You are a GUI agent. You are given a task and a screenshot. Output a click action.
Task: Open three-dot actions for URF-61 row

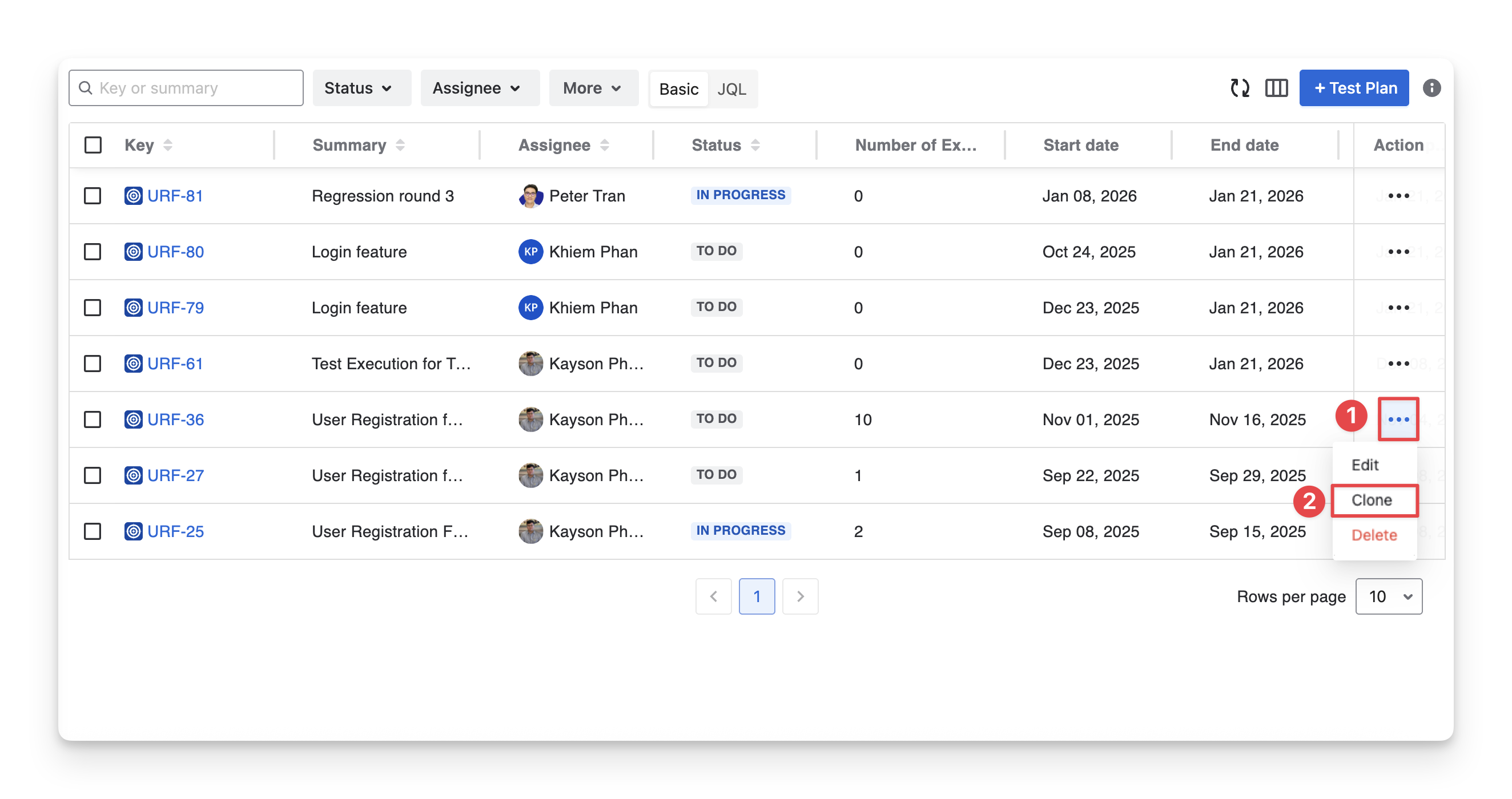pos(1398,364)
